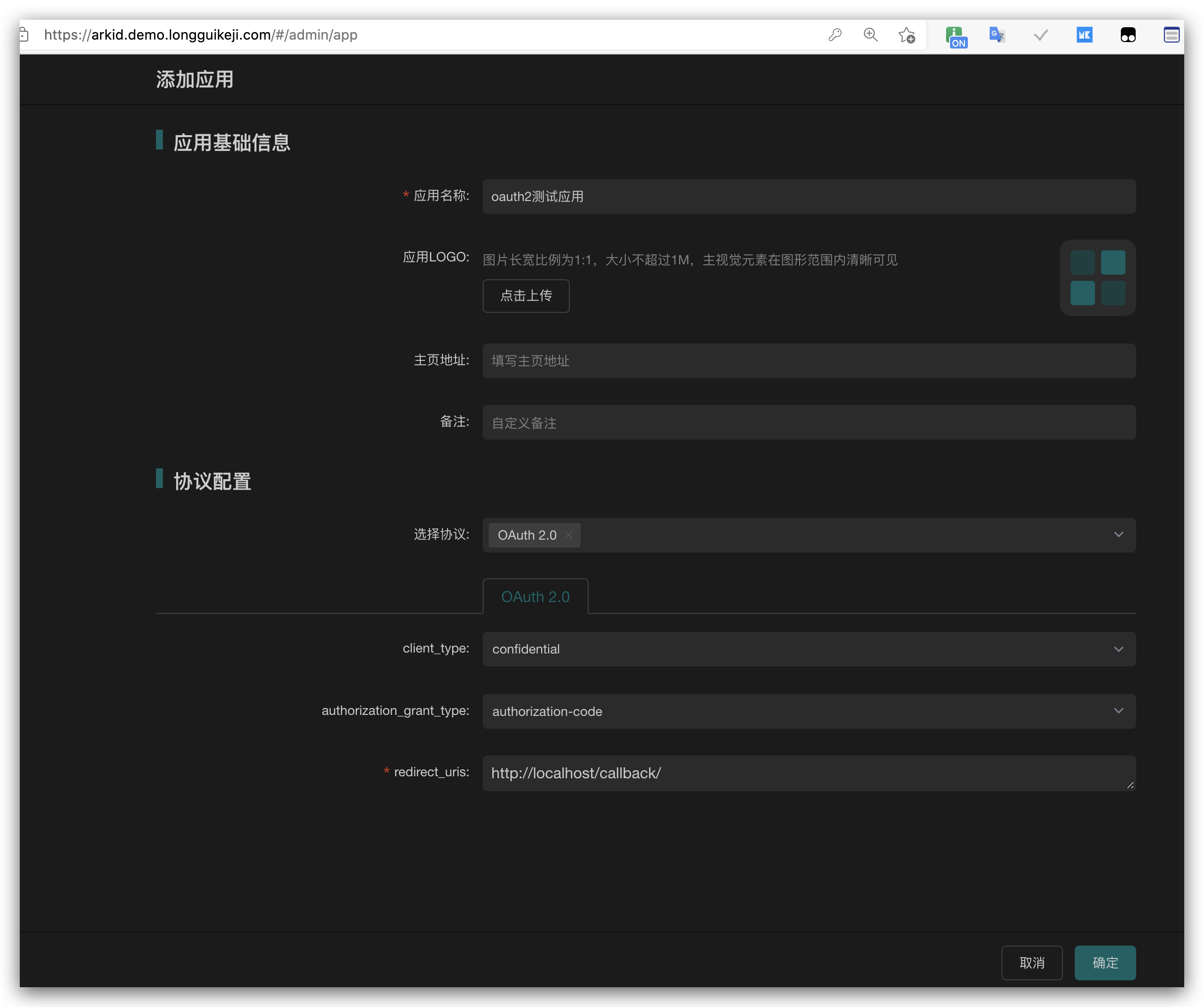1204x1007 pixels.
Task: Open the green ON extension icon
Action: [956, 37]
